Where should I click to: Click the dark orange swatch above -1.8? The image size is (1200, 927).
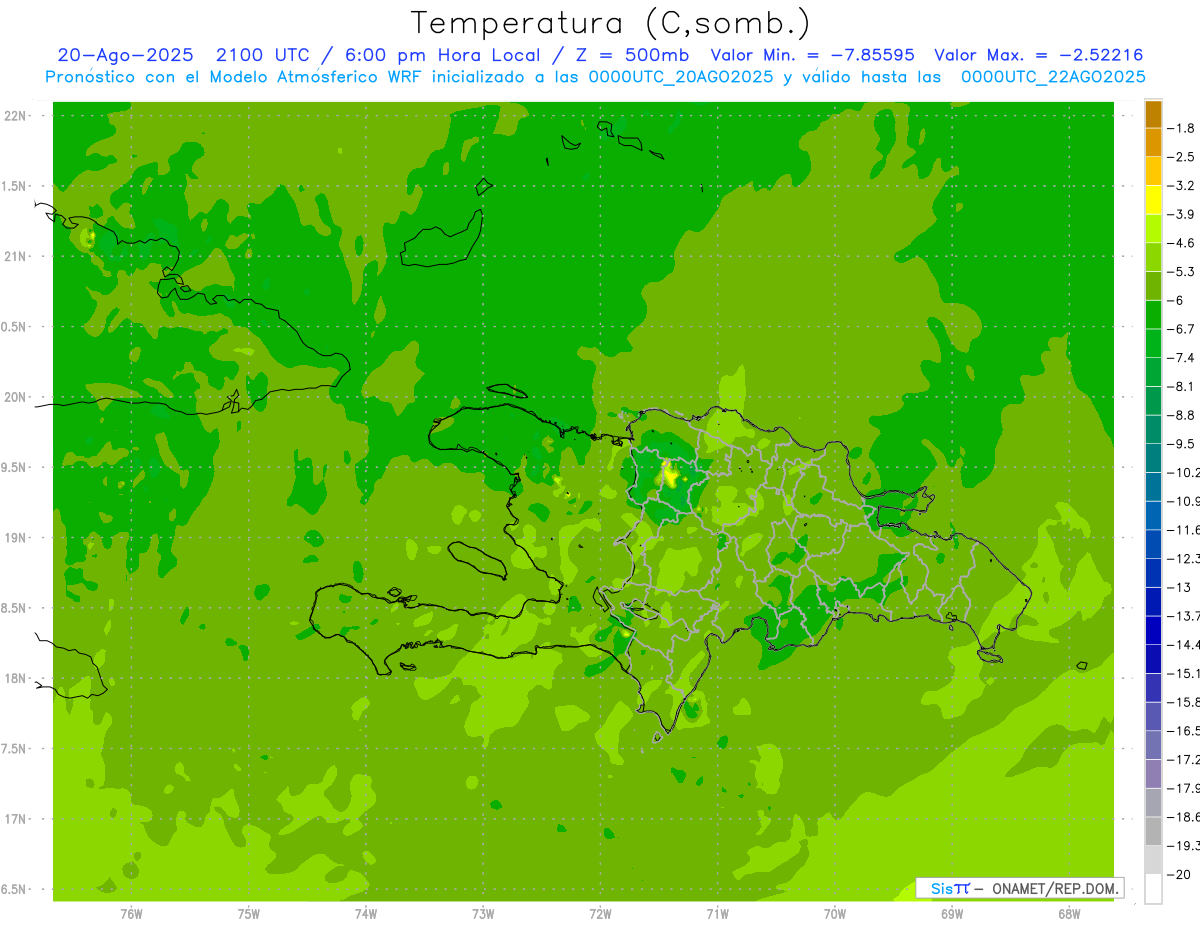click(1154, 114)
